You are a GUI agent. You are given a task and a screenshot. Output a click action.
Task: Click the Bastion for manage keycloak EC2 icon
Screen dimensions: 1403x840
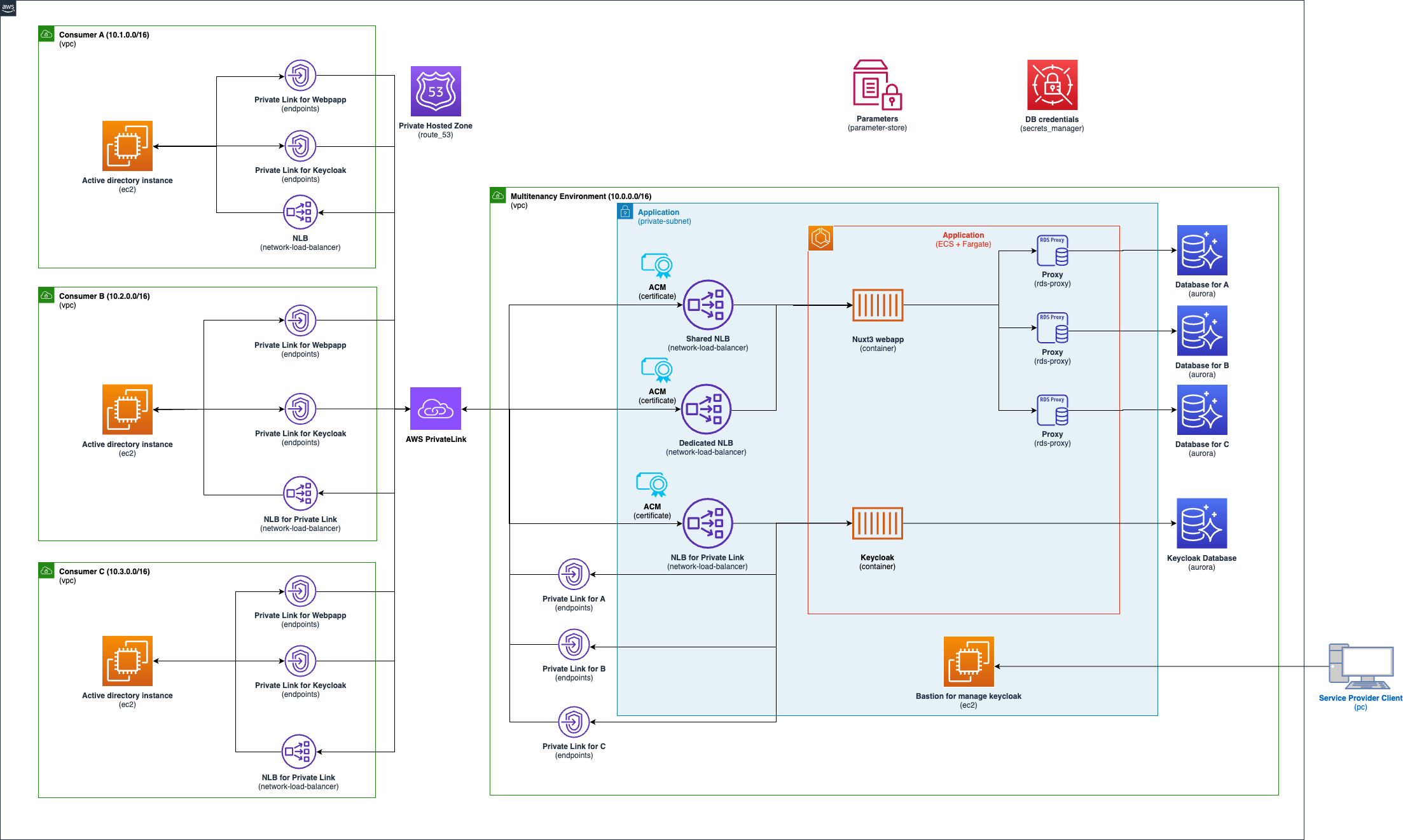[x=969, y=662]
